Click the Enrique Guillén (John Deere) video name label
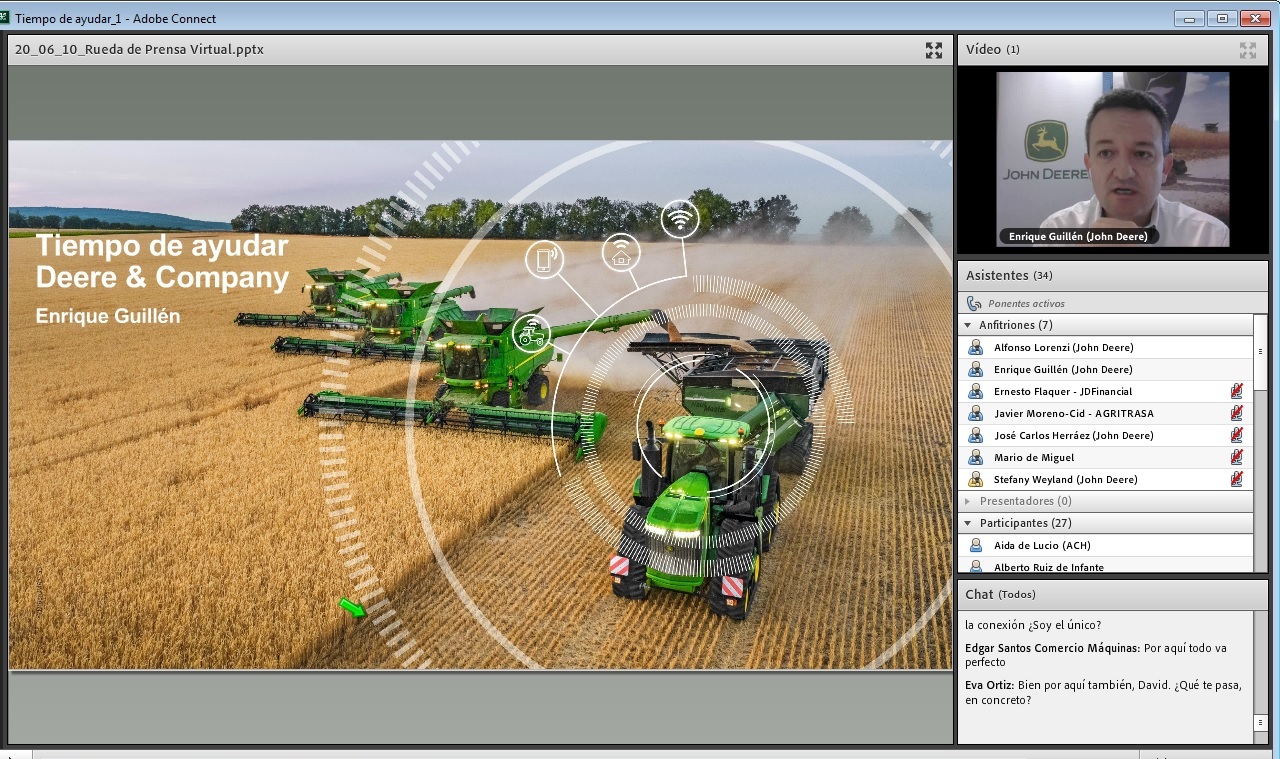The width and height of the screenshot is (1280, 759). [1078, 237]
